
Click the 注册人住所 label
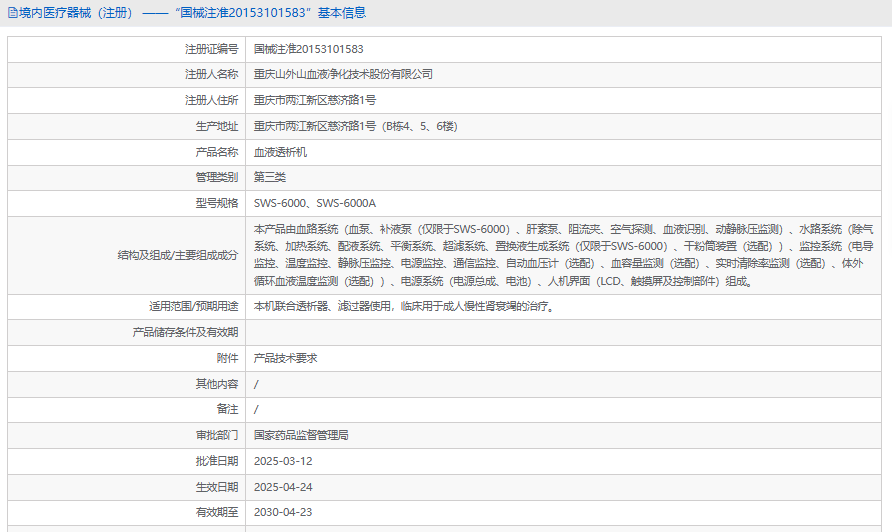212,100
